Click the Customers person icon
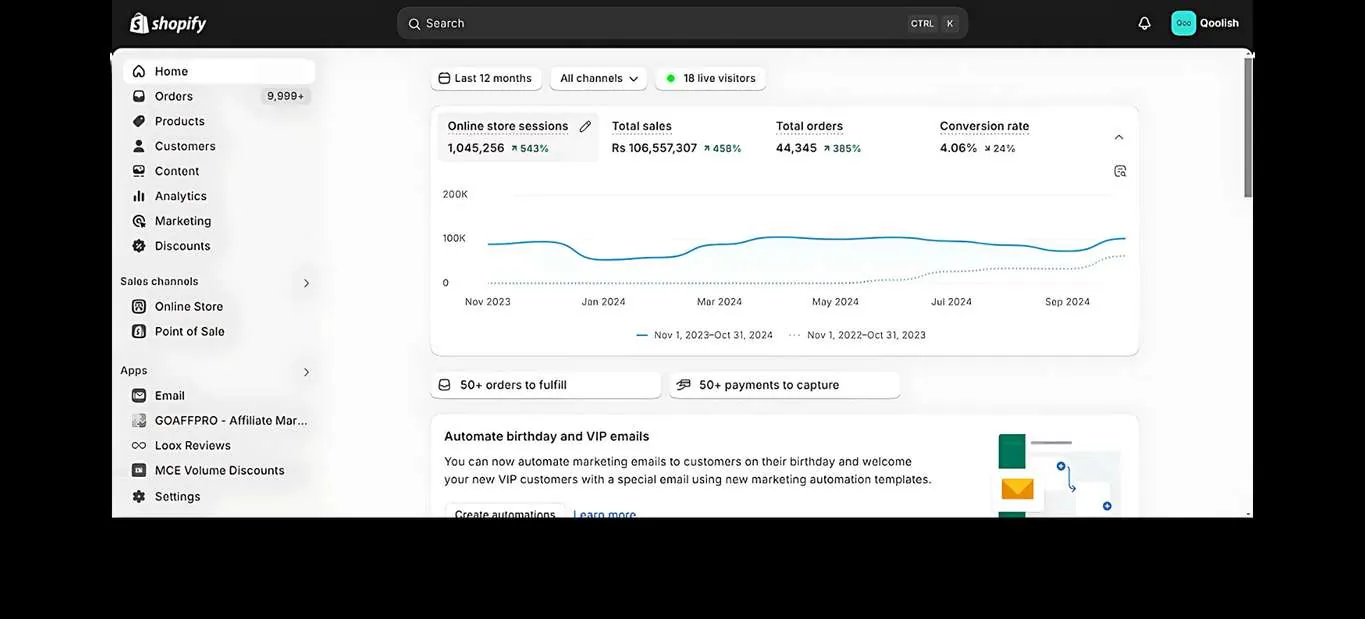The image size is (1365, 619). pyautogui.click(x=139, y=146)
